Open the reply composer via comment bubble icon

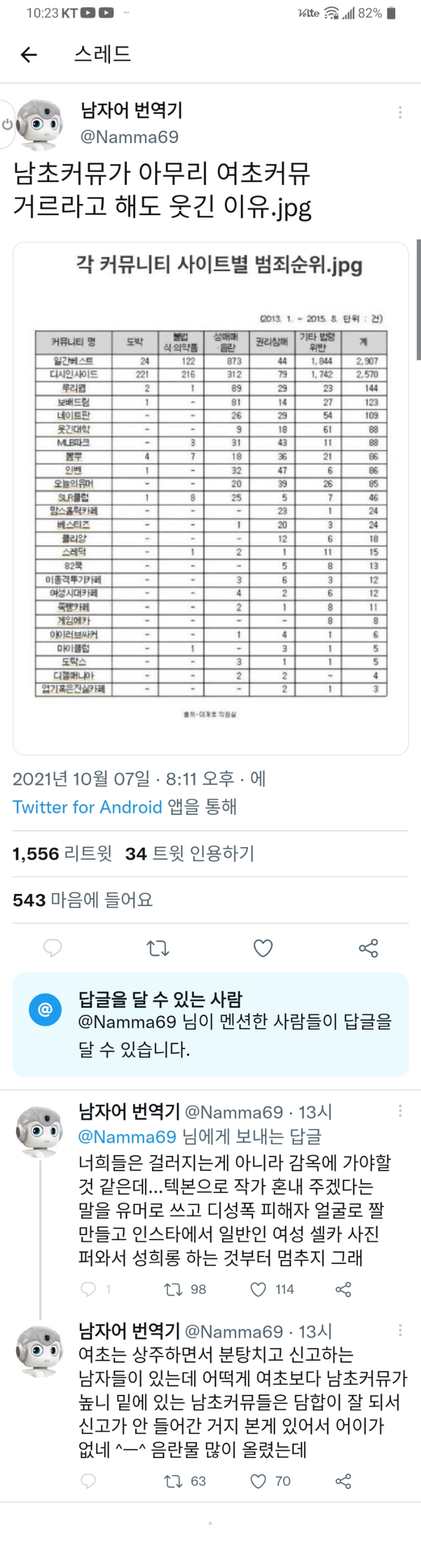tap(52, 948)
